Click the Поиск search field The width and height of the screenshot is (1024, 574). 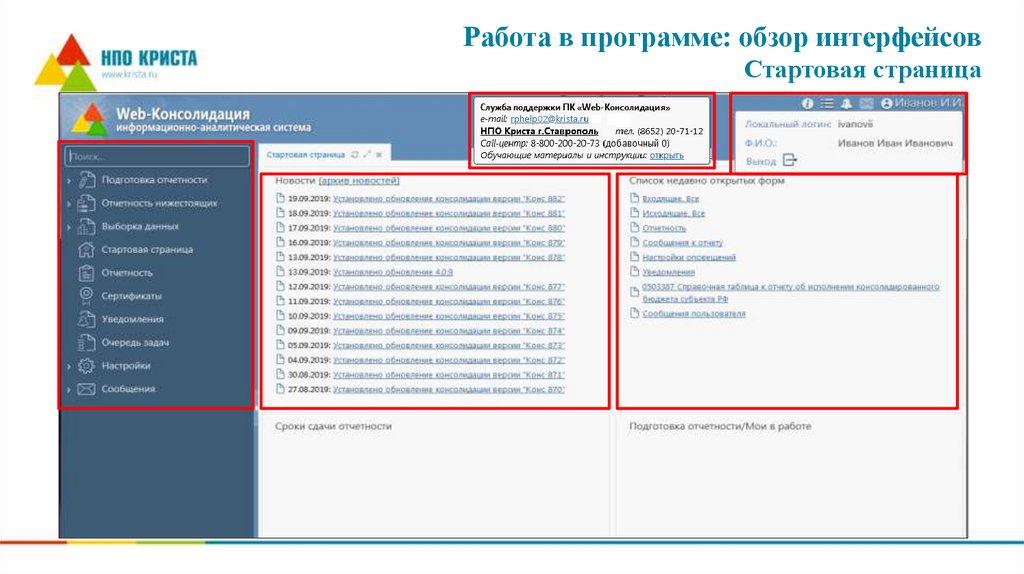[157, 156]
